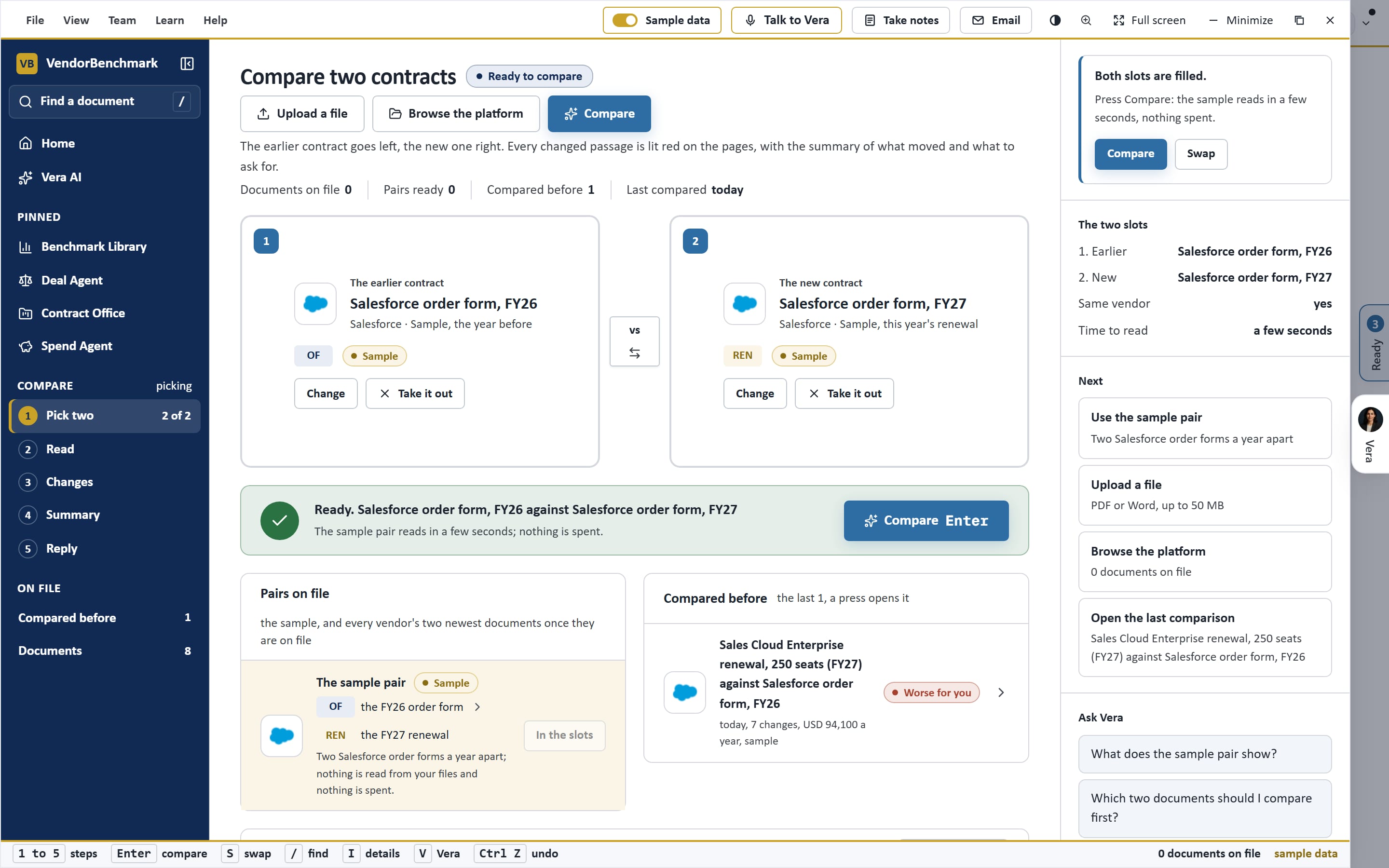Change the new contract FY27 slot
This screenshot has width=1389, height=868.
pyautogui.click(x=755, y=393)
